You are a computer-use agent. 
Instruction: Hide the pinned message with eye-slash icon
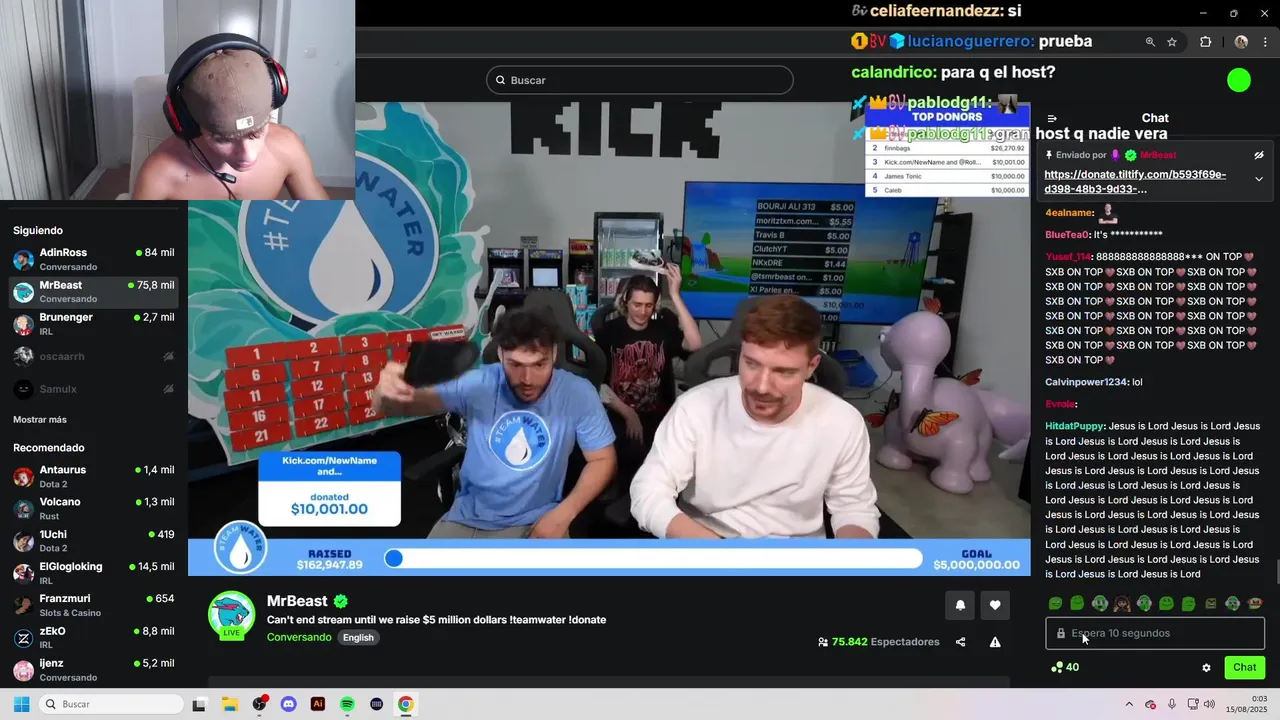pyautogui.click(x=1259, y=155)
